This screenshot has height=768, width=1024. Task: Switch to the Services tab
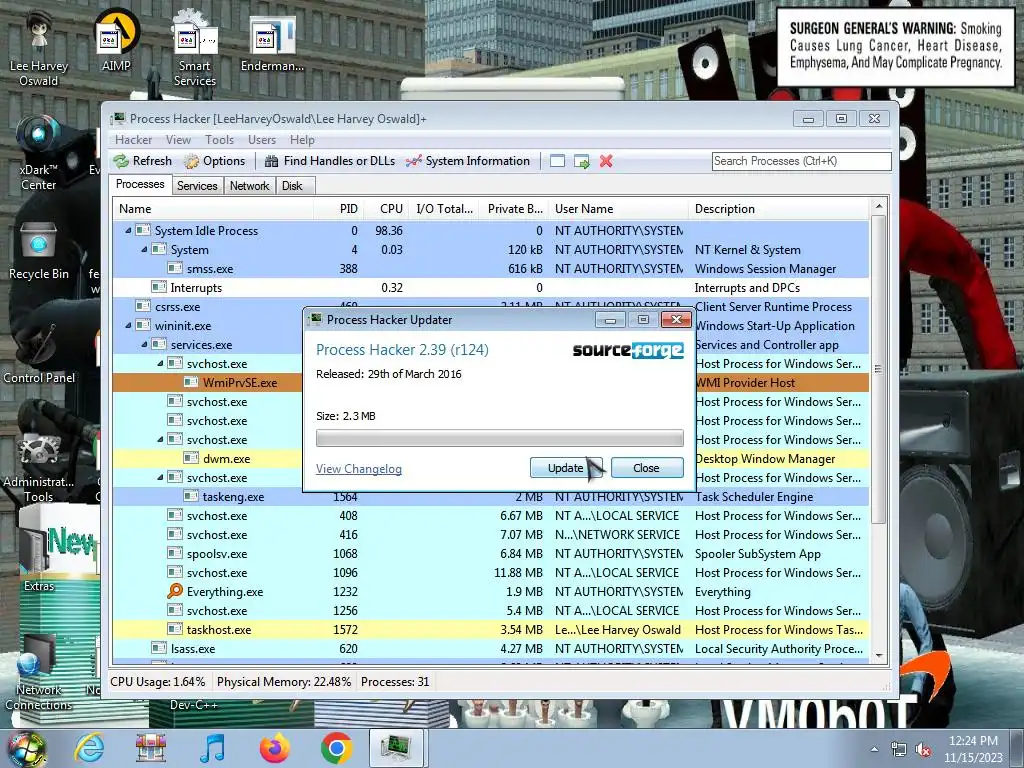click(x=197, y=186)
